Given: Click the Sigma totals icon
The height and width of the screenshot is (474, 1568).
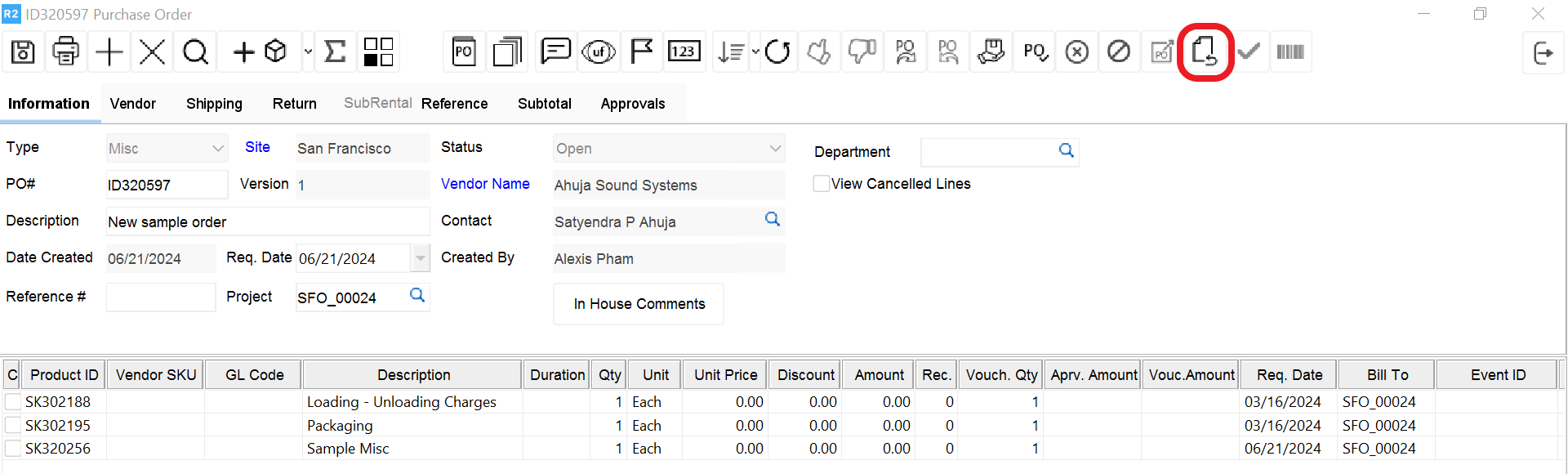Looking at the screenshot, I should tap(335, 52).
